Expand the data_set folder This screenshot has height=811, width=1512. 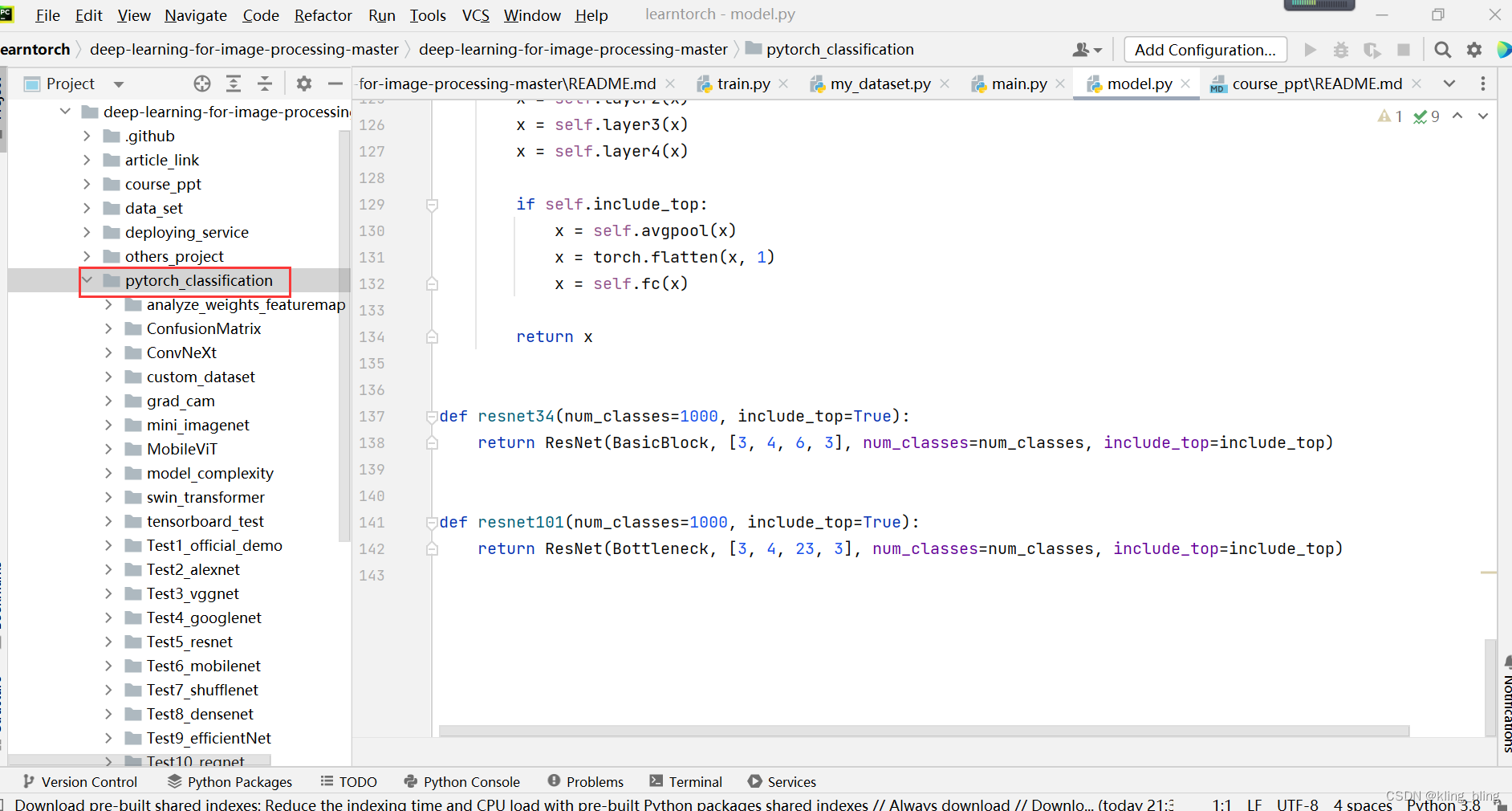point(87,208)
